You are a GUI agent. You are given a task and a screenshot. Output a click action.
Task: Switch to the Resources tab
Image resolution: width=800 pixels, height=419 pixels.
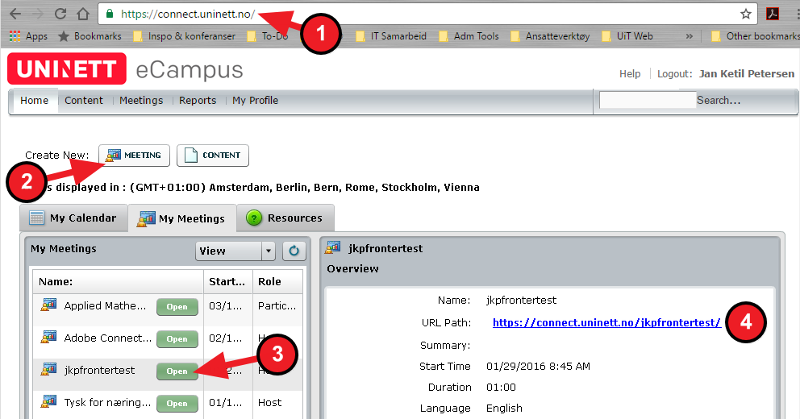[x=284, y=218]
